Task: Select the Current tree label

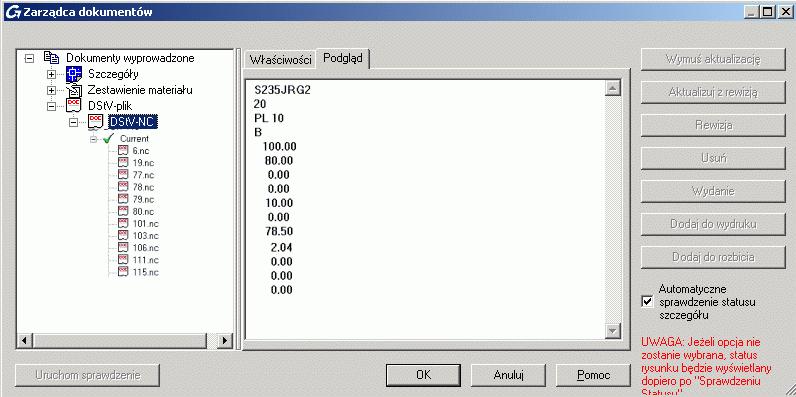Action: (x=135, y=139)
